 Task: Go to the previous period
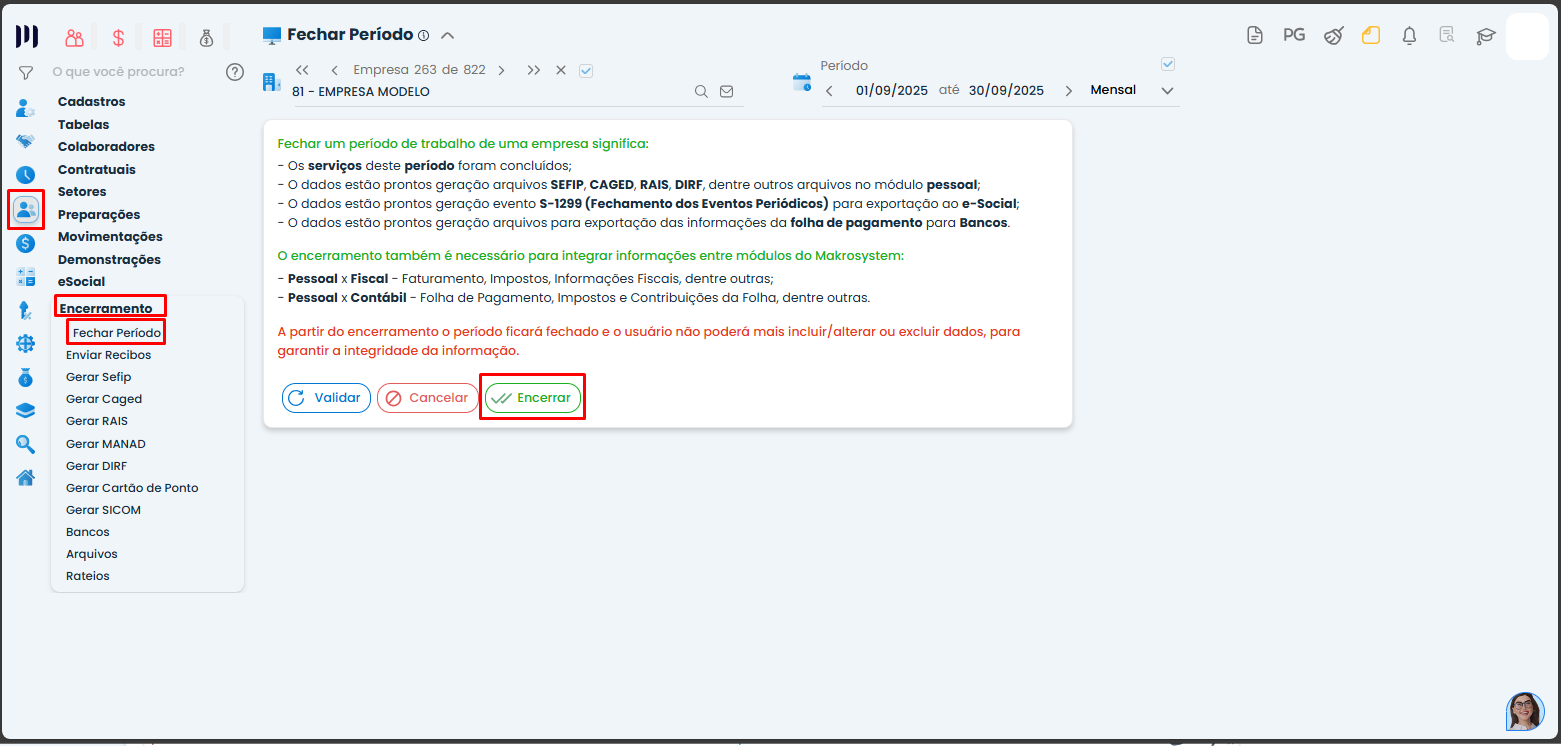[x=829, y=91]
